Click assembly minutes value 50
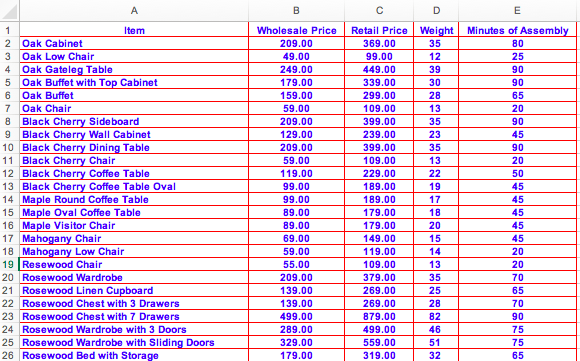Screen dimensions: 580x361 tap(517, 173)
